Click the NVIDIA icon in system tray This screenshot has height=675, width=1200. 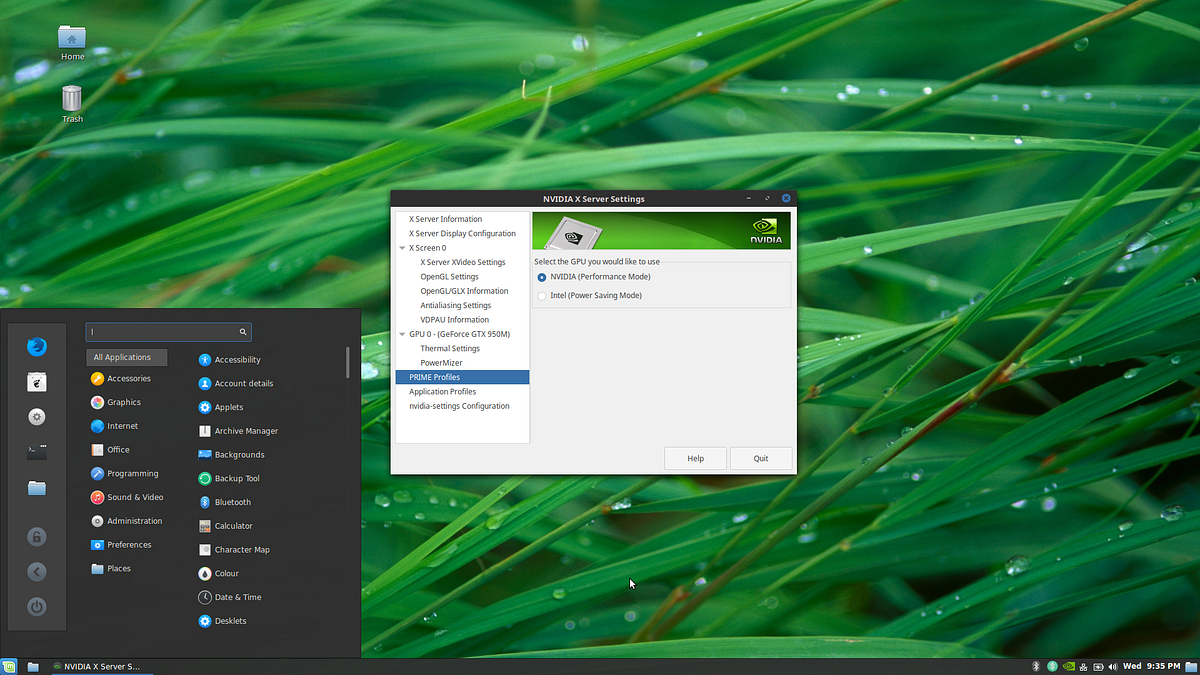pyautogui.click(x=1070, y=666)
